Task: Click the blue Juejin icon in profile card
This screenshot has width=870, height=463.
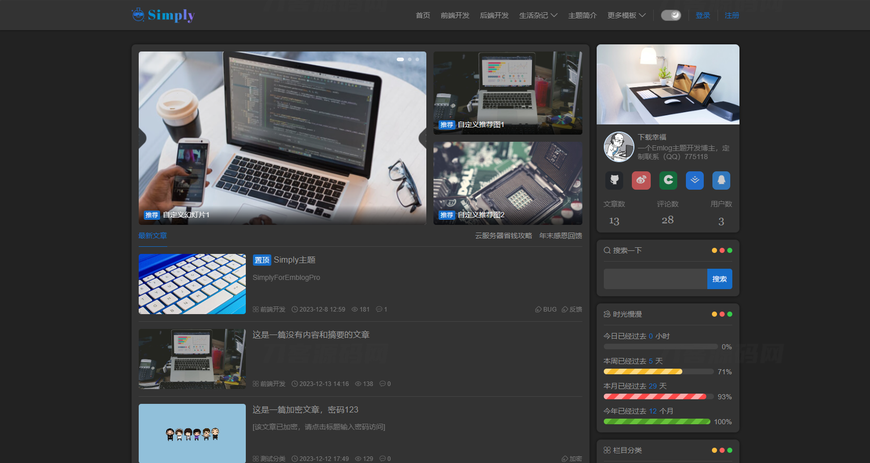Action: click(694, 181)
